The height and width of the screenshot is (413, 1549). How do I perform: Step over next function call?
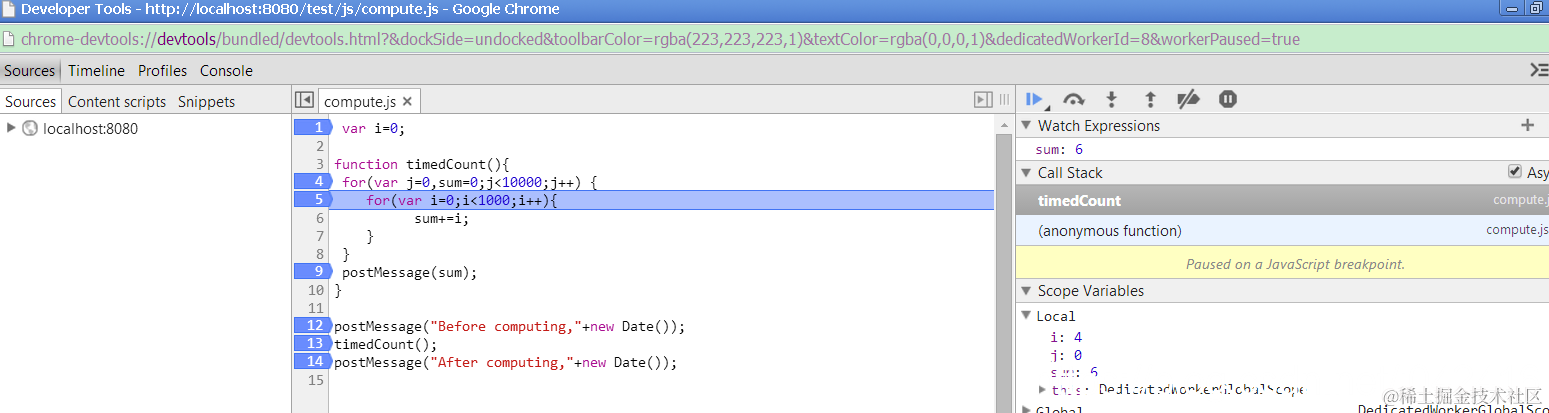click(1074, 99)
